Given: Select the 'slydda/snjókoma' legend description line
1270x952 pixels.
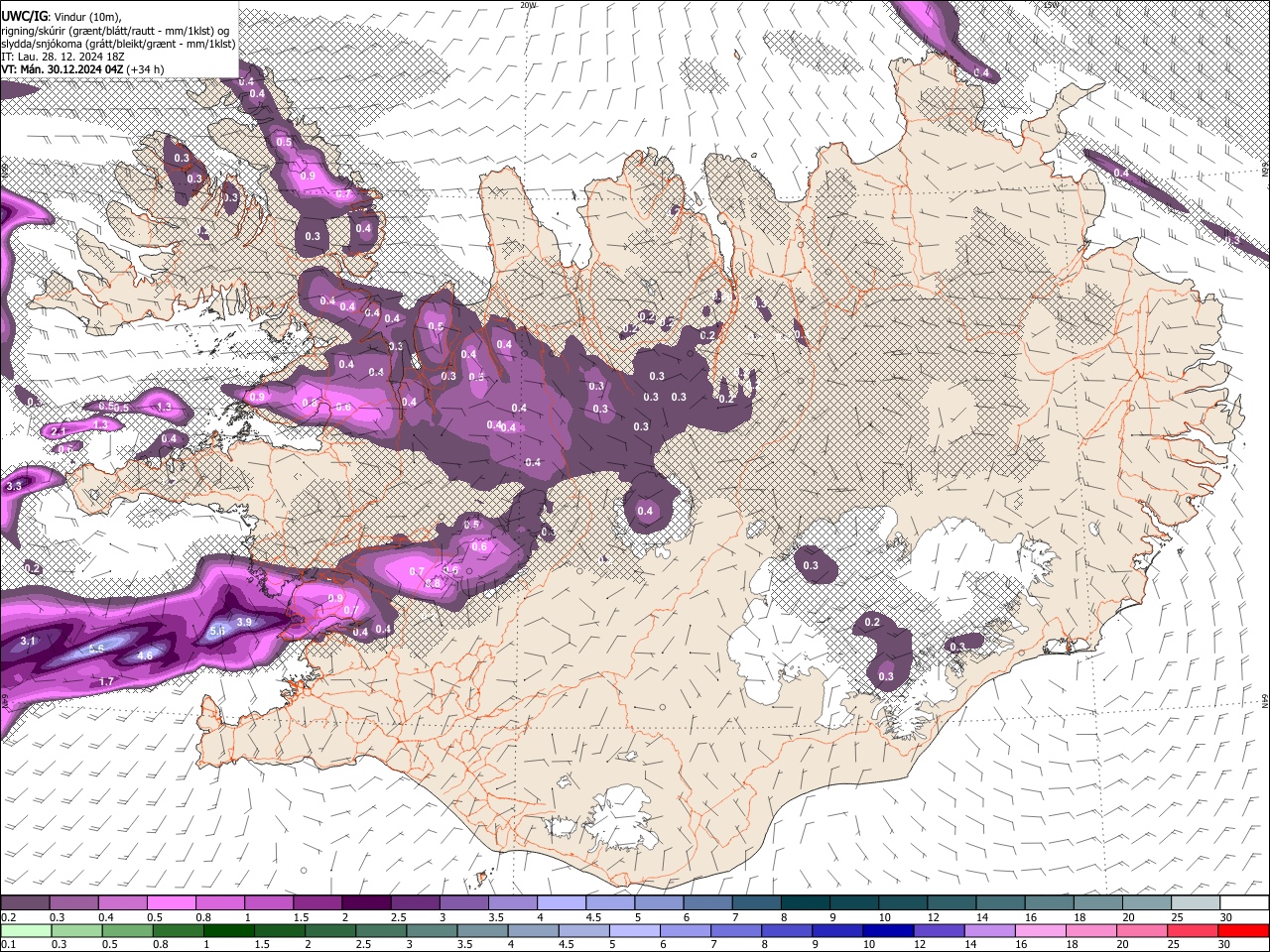Looking at the screenshot, I should tap(119, 44).
